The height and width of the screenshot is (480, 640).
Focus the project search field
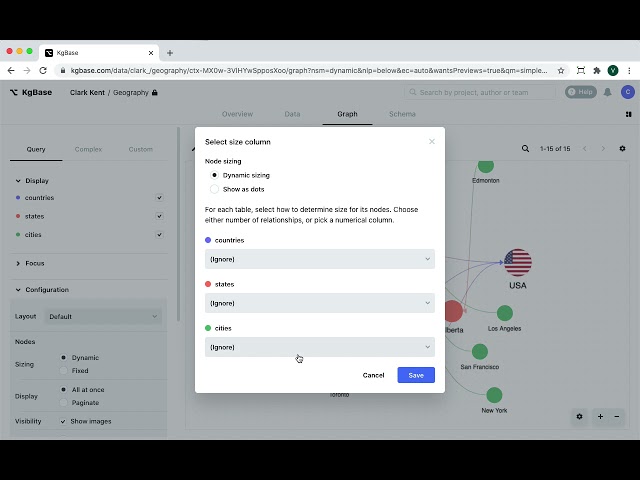[x=480, y=92]
